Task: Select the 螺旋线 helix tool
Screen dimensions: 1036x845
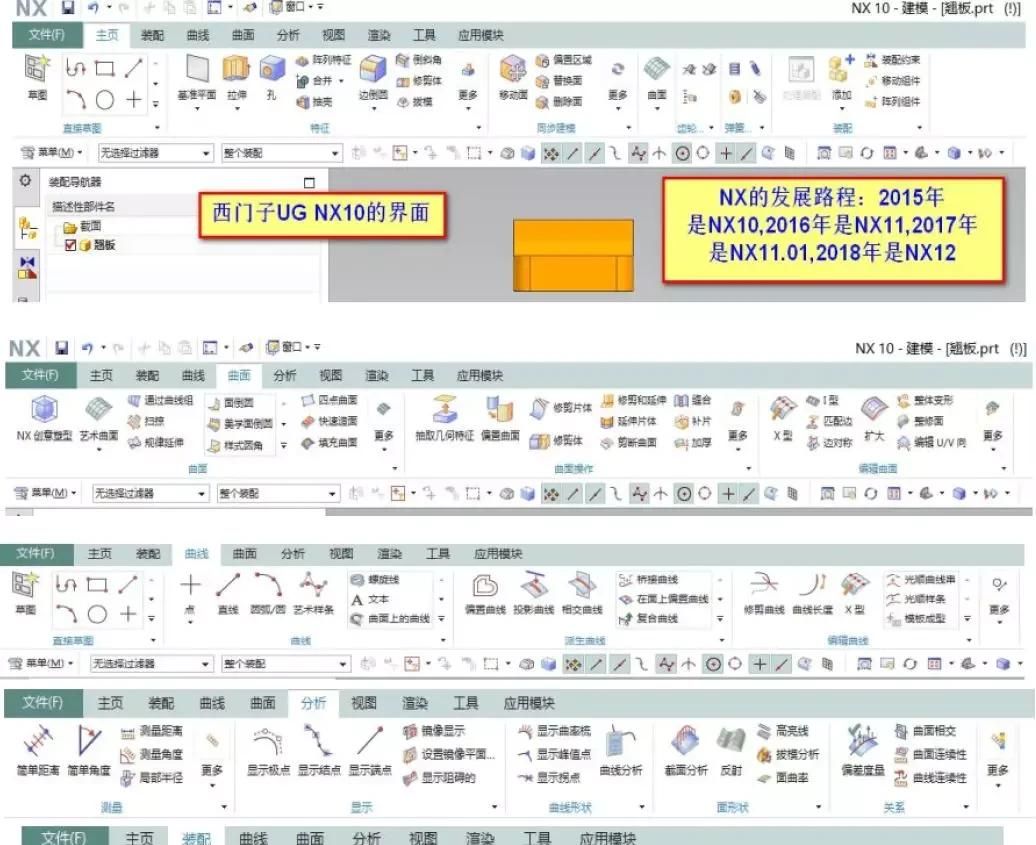Action: click(375, 579)
